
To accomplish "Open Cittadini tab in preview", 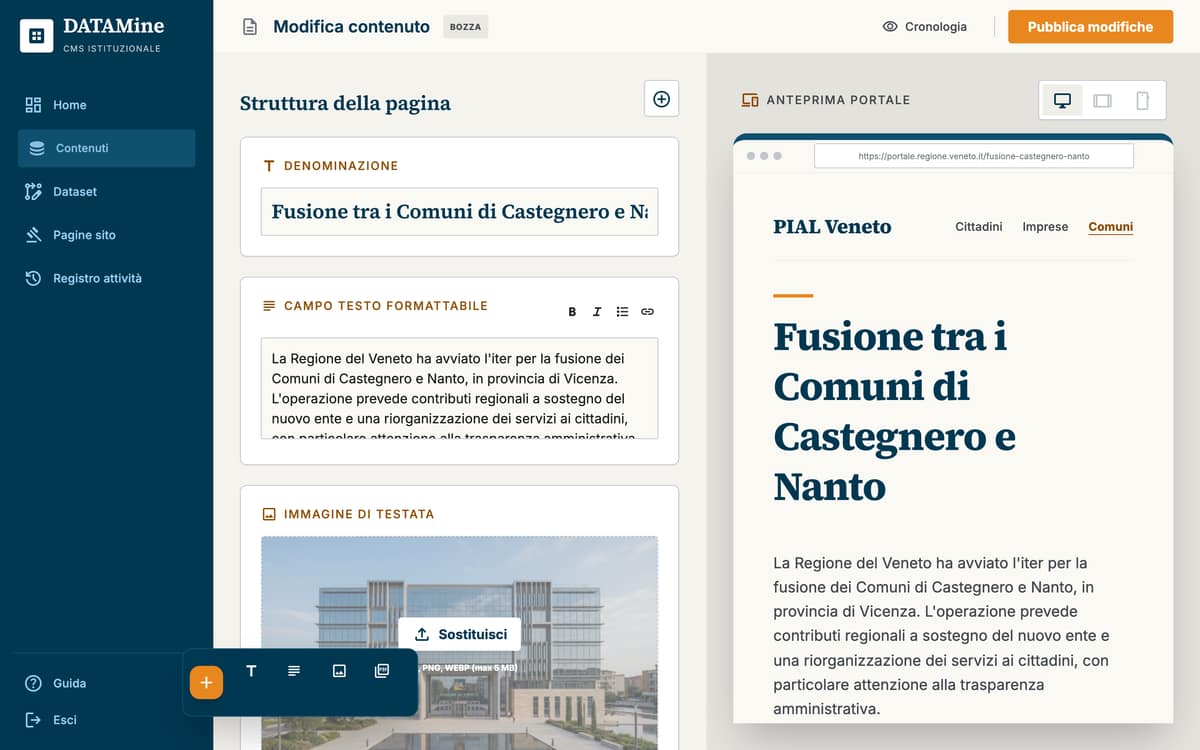I will coord(979,227).
